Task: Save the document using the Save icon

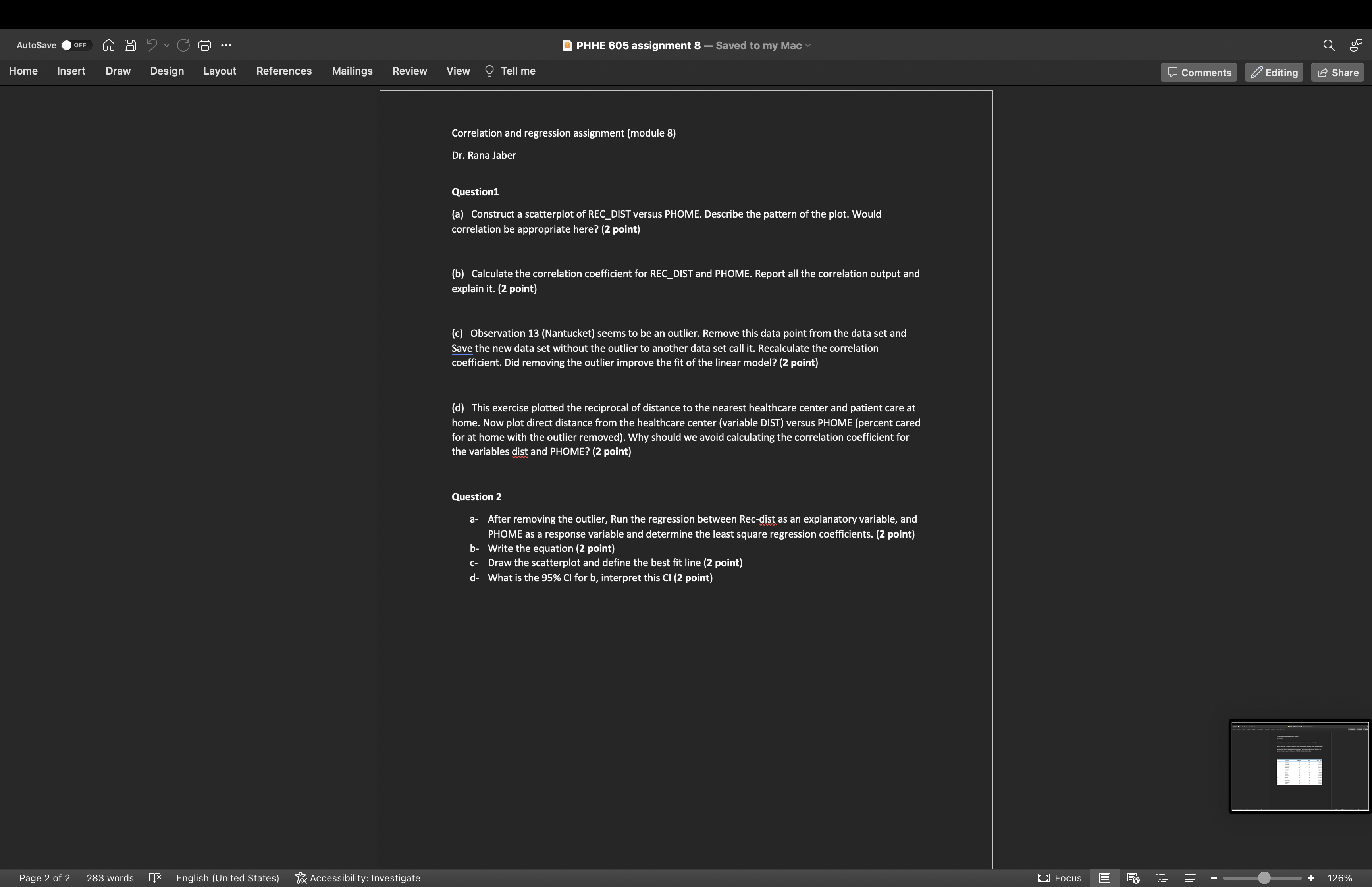Action: [x=130, y=45]
